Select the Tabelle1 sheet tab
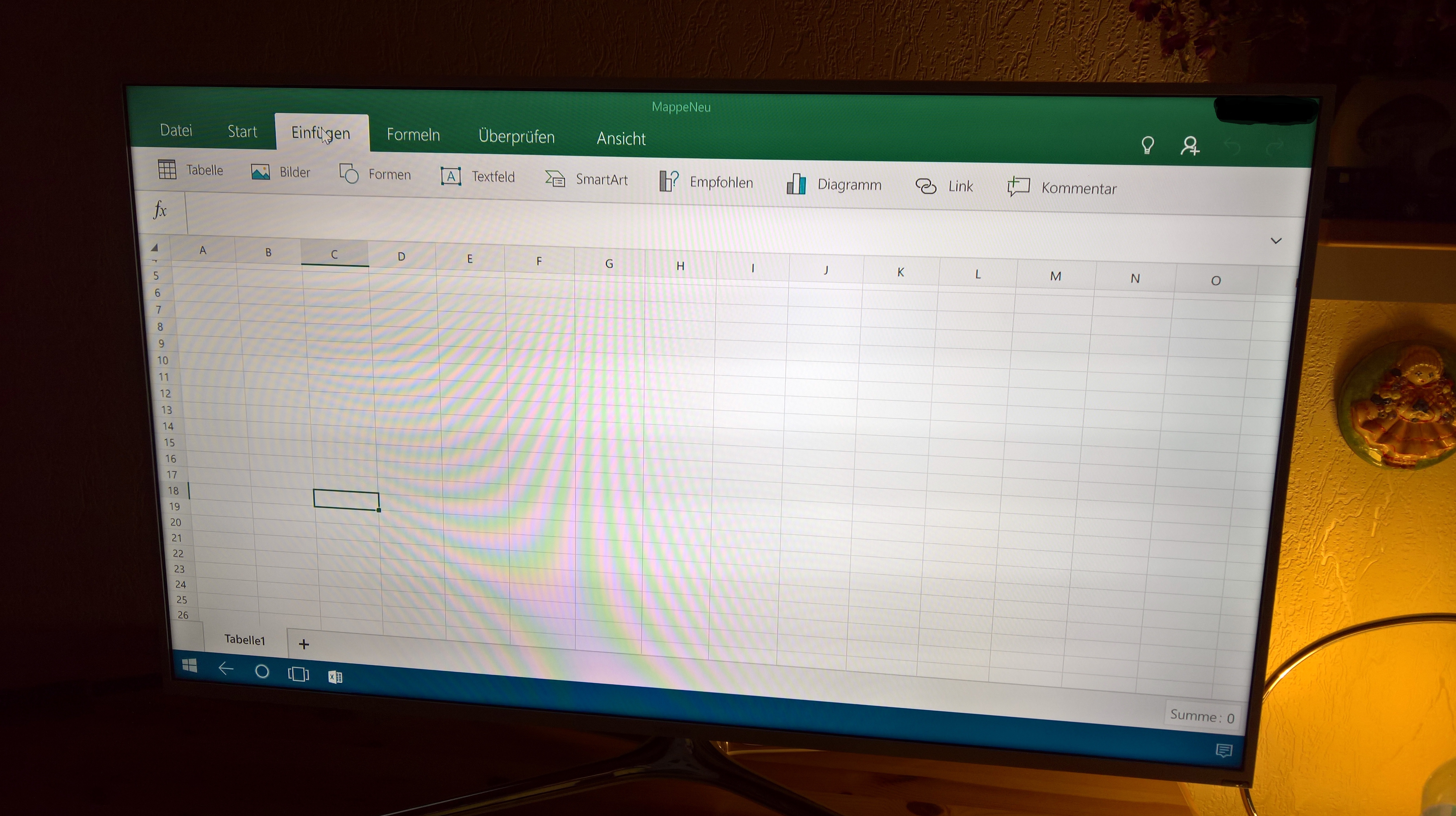 pos(245,640)
